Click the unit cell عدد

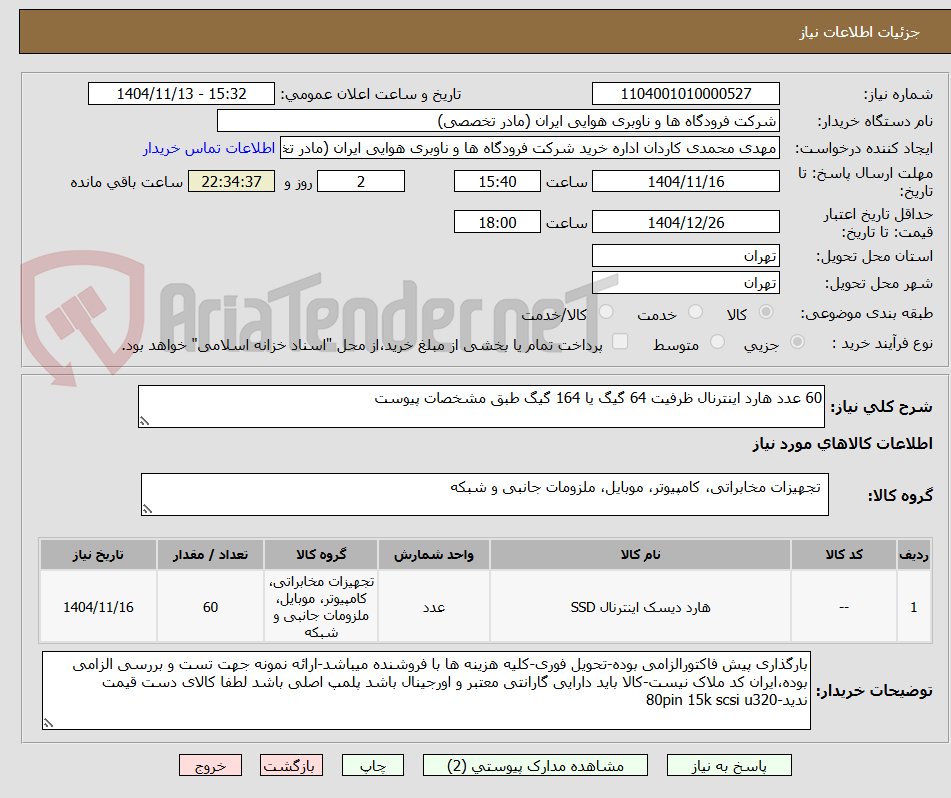[434, 607]
